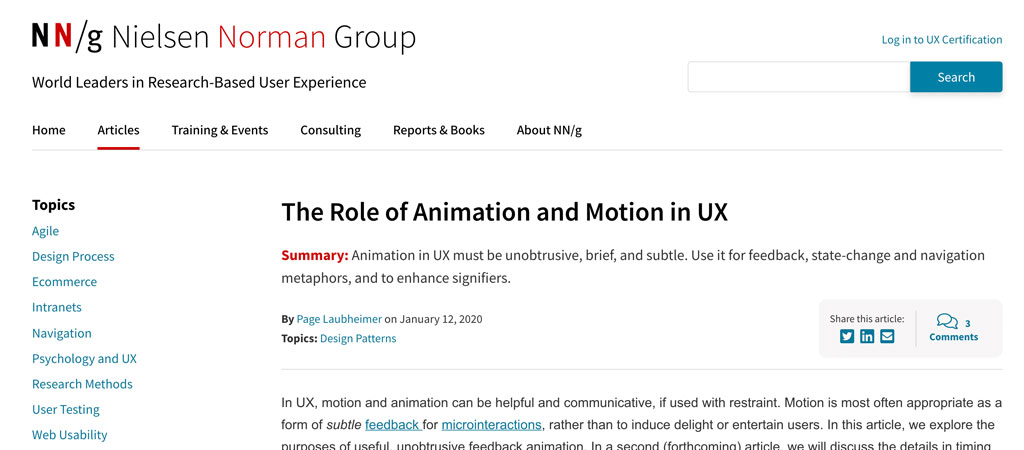Select Ecommerce in the Topics sidebar

64,282
